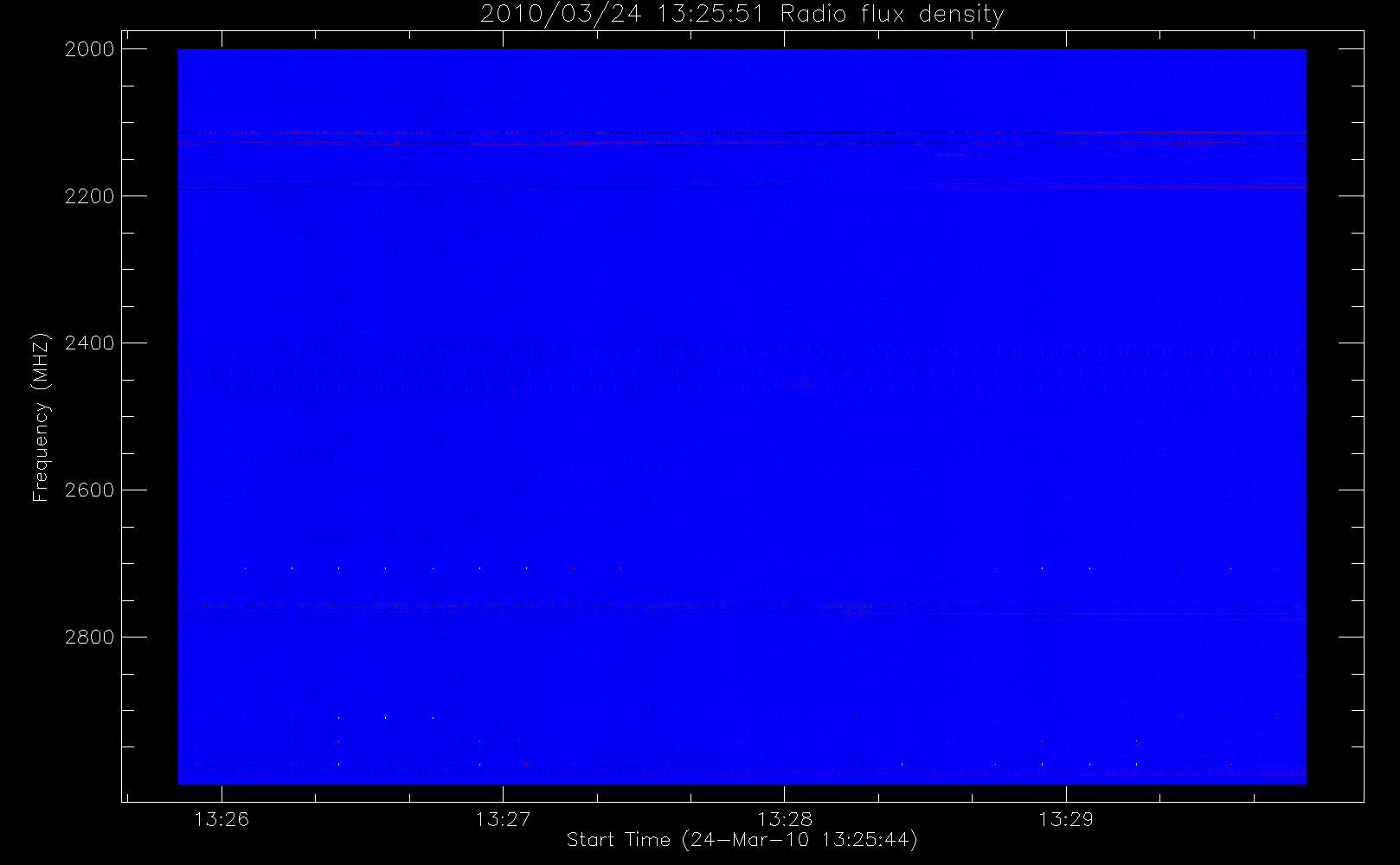Click the 13:29 time tick label

pos(1066,819)
